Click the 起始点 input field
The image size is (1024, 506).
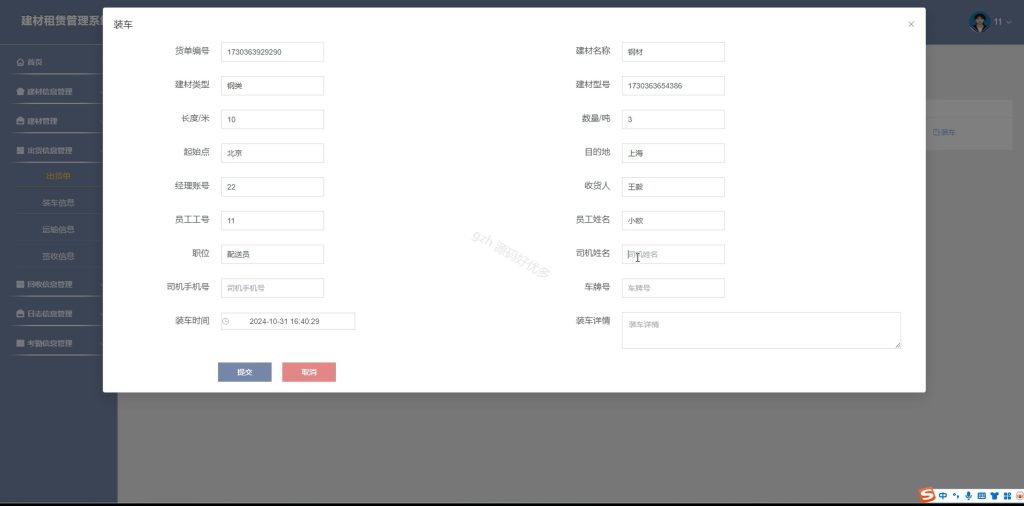click(272, 153)
